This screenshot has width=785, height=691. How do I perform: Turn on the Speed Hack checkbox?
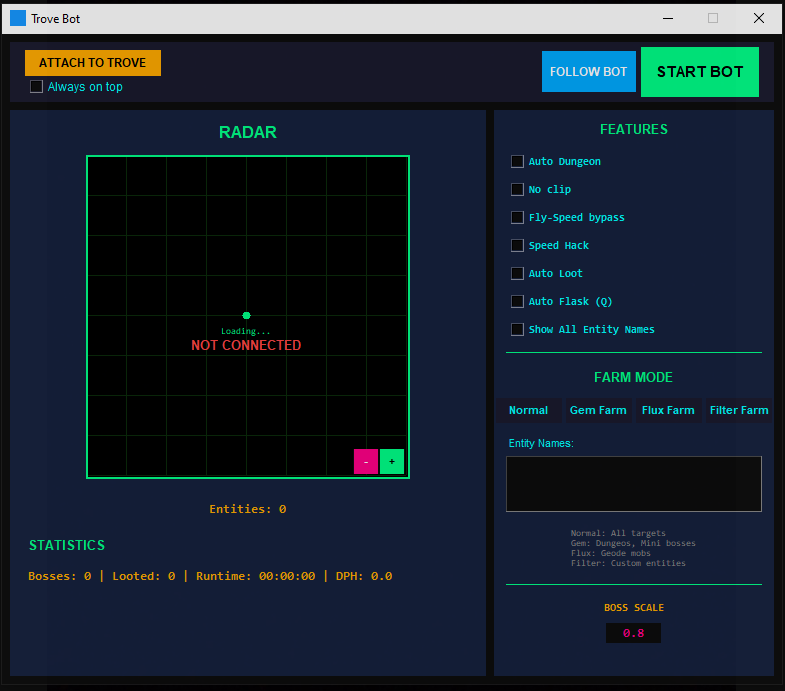tap(517, 245)
